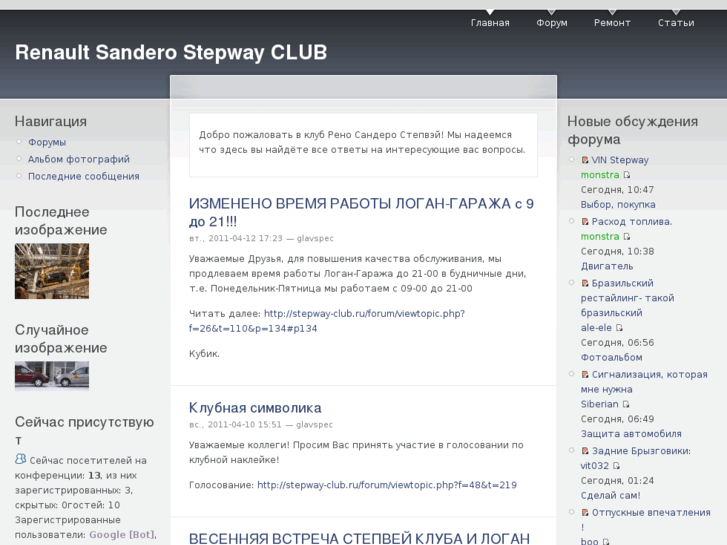Click the topic icon before Сигнализация
This screenshot has width=727, height=545.
(x=585, y=374)
